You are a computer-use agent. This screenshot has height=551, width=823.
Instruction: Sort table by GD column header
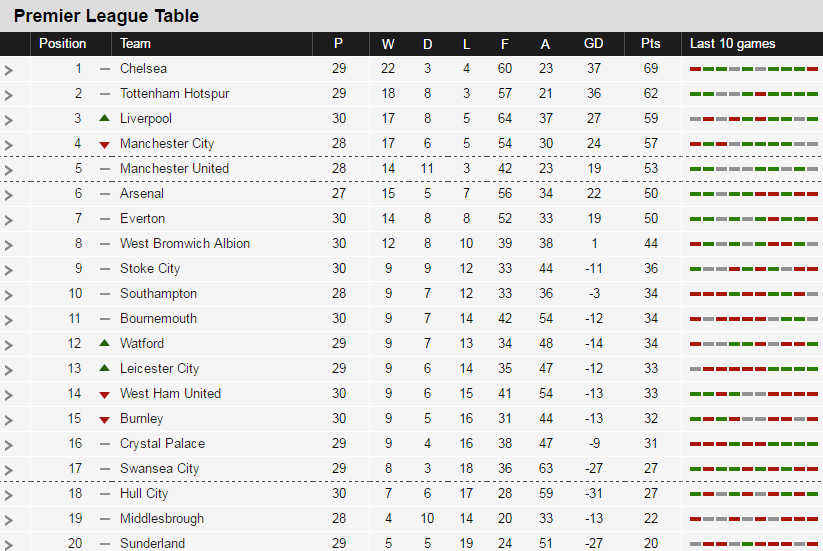(594, 44)
